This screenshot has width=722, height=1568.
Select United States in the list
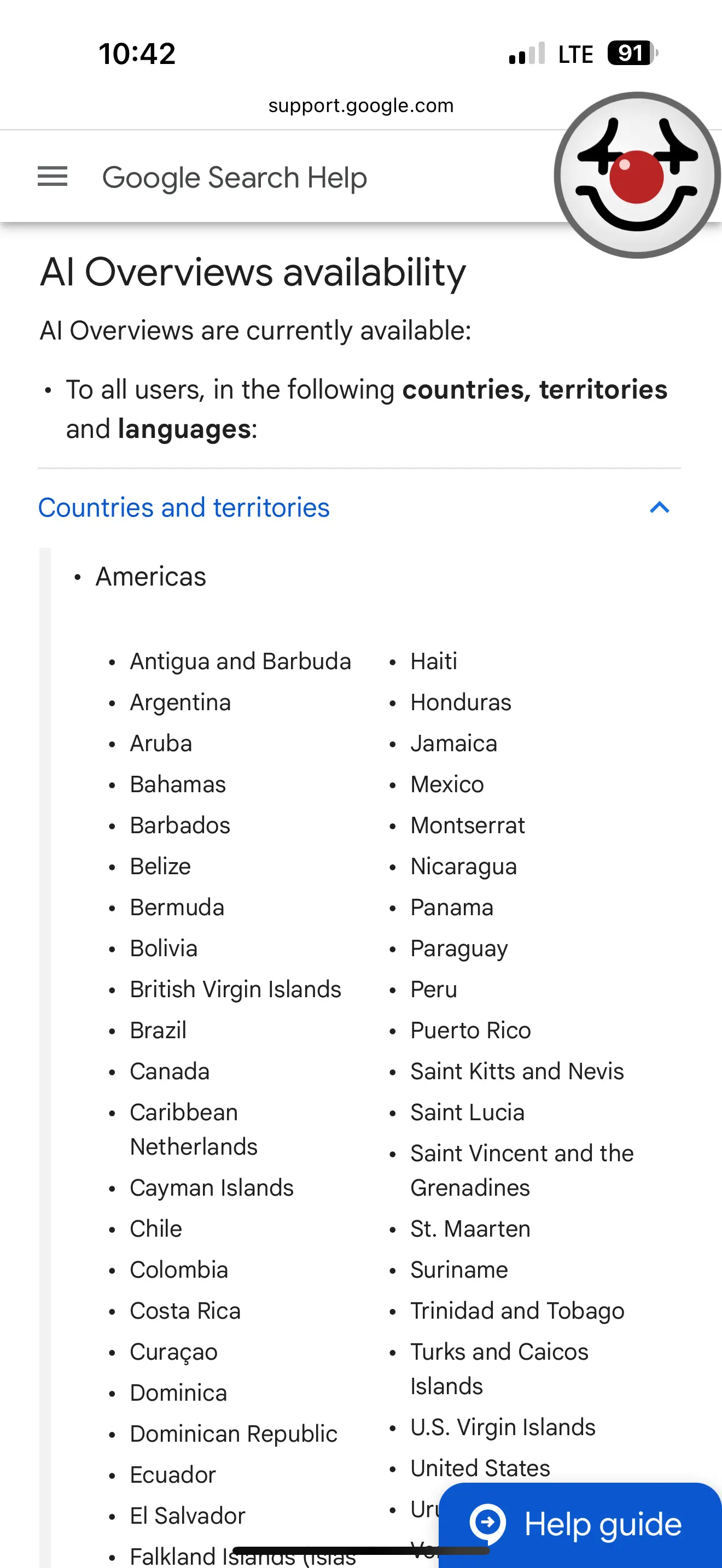point(480,1467)
